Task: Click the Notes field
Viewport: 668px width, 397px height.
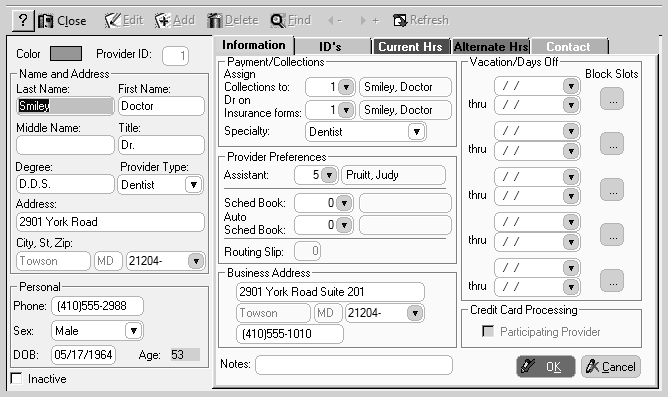Action: pyautogui.click(x=354, y=365)
